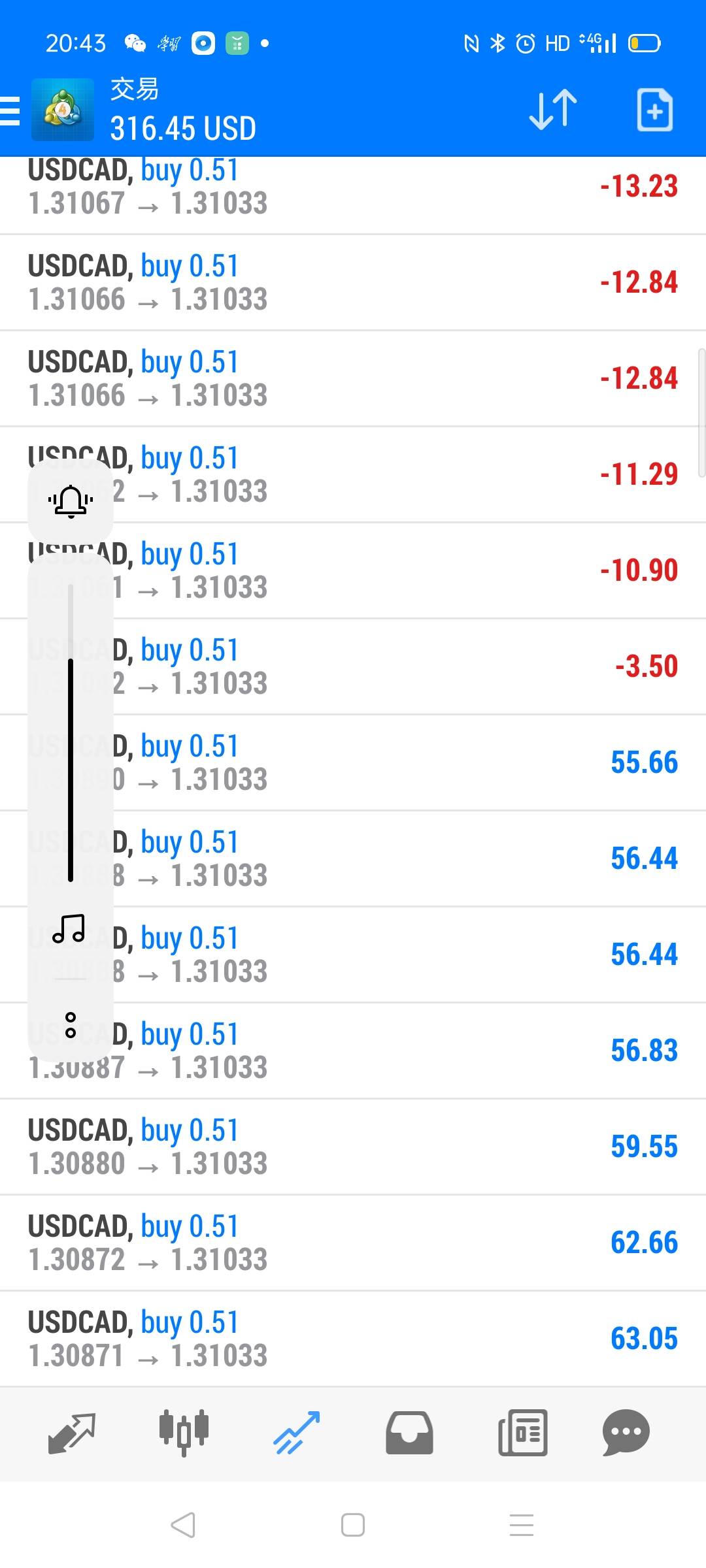Adjust the media volume slider
Image resolution: width=706 pixels, height=1568 pixels.
coord(71,770)
